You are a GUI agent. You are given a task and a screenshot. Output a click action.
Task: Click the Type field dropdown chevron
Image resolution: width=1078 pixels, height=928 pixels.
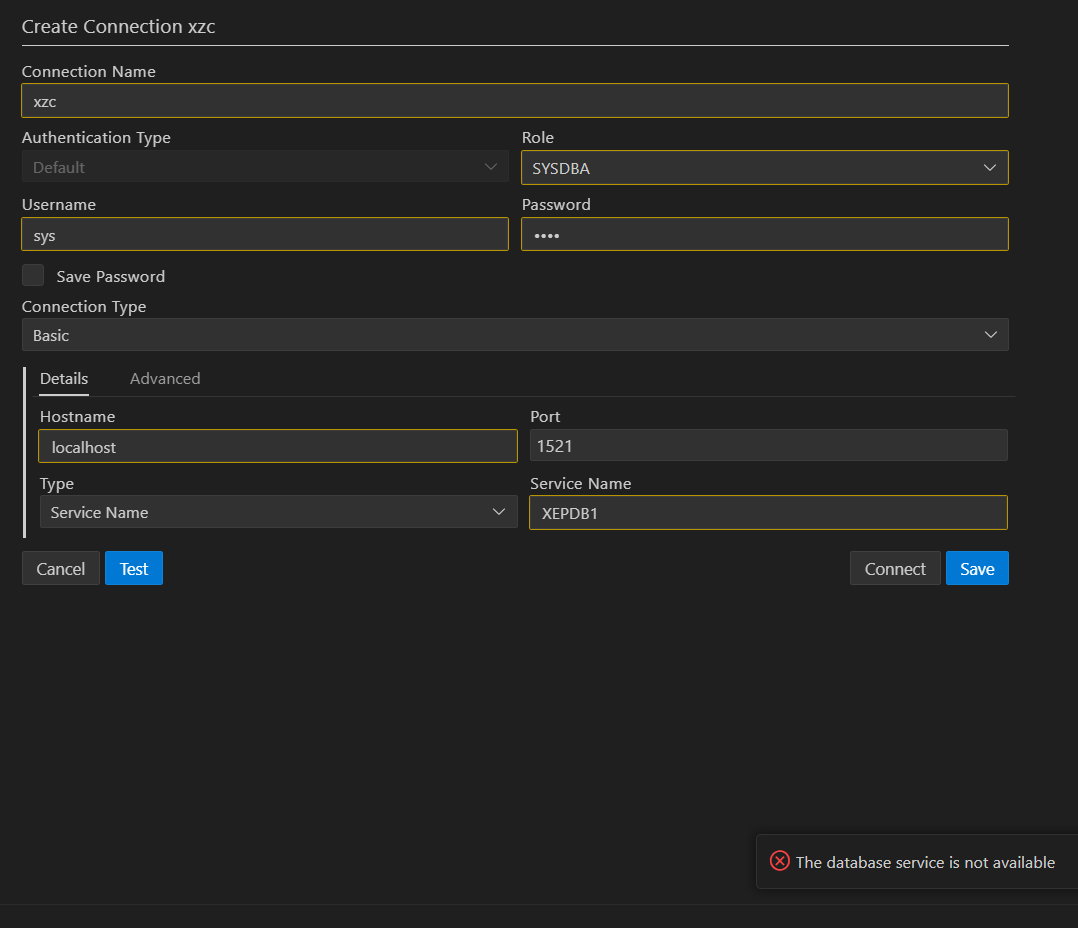coord(499,511)
